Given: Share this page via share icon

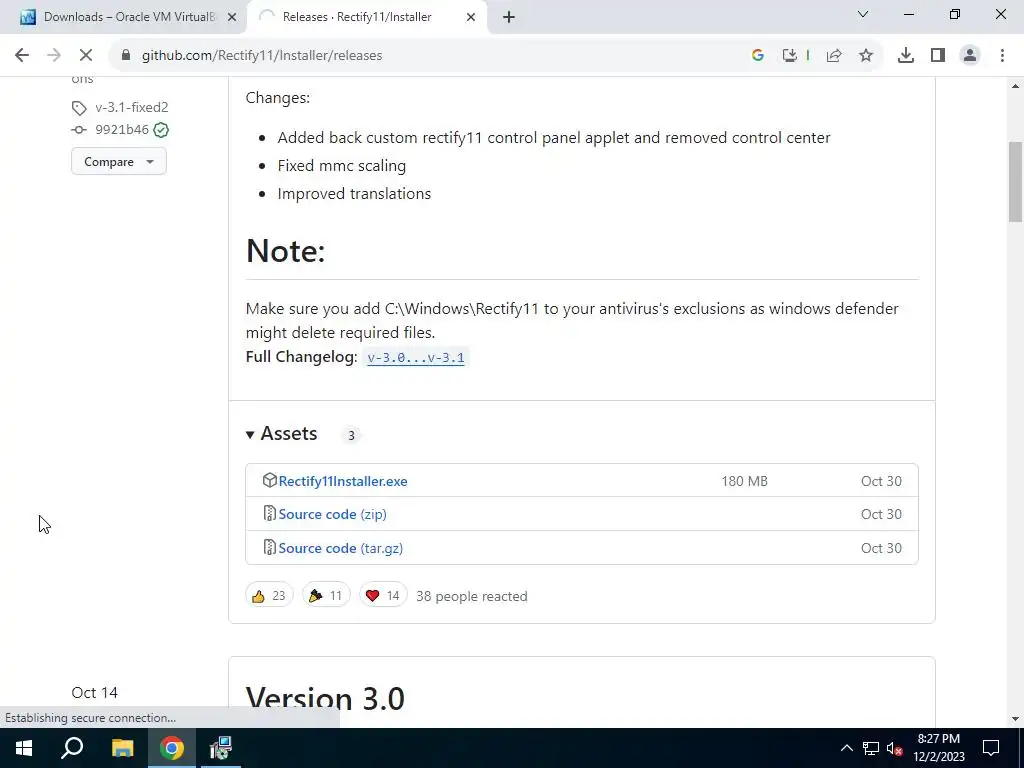Looking at the screenshot, I should coord(834,56).
